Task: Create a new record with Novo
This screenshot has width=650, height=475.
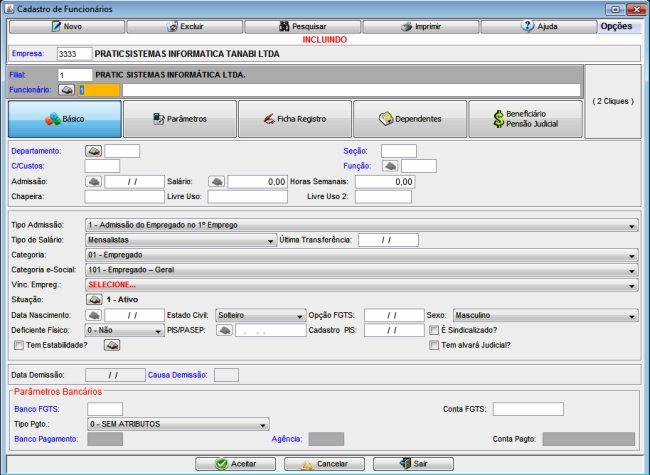Action: pyautogui.click(x=67, y=27)
